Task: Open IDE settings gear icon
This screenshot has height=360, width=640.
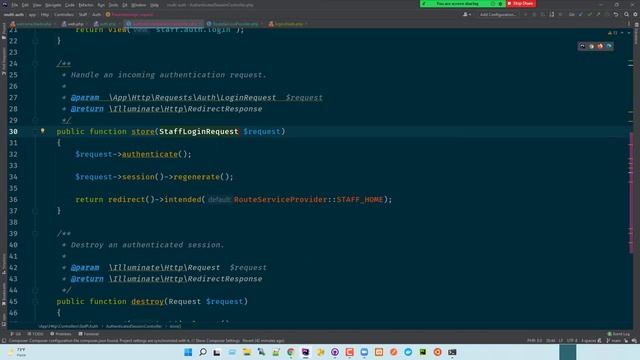Action: point(635,14)
